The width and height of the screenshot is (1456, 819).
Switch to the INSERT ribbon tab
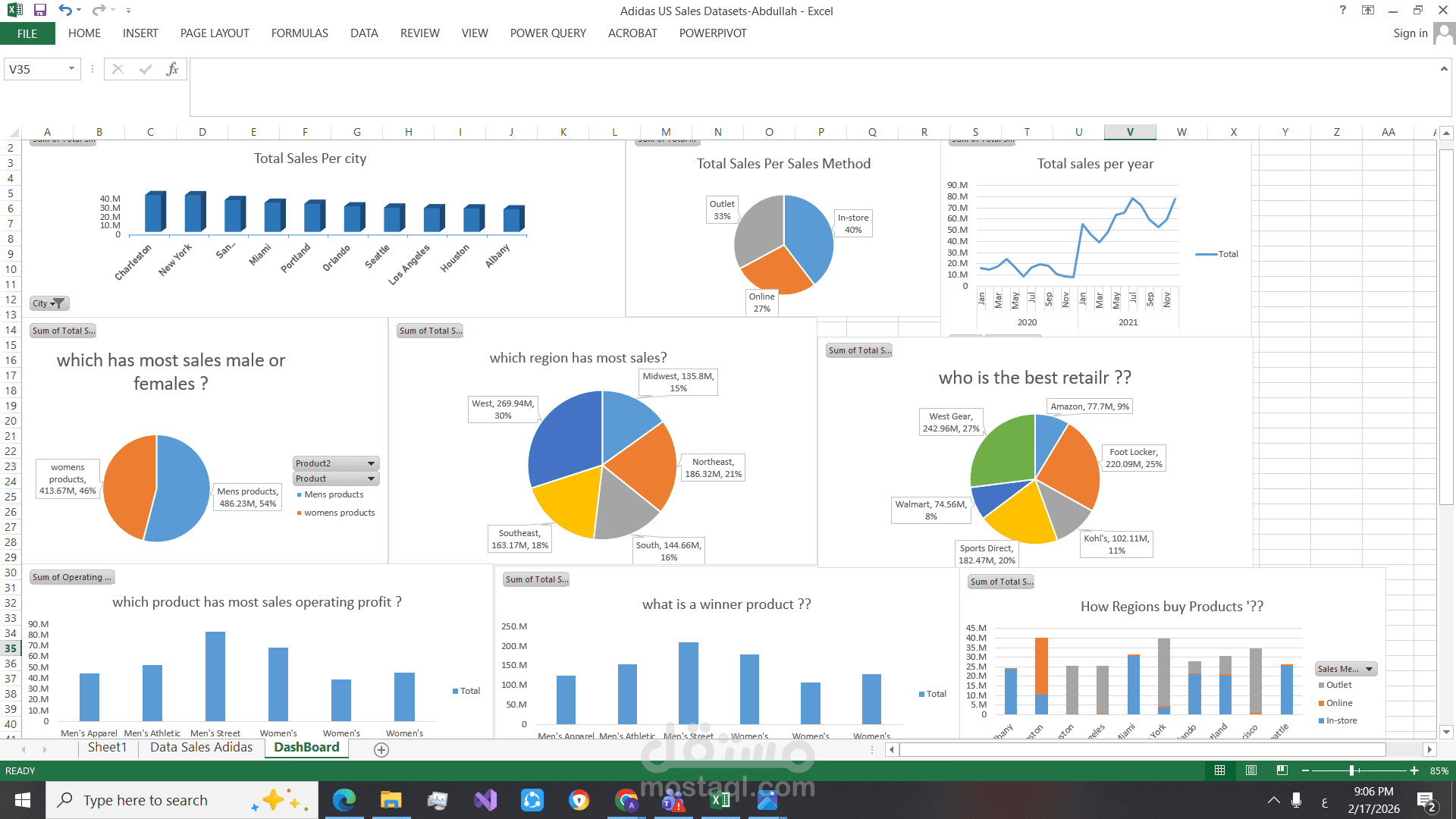click(140, 33)
